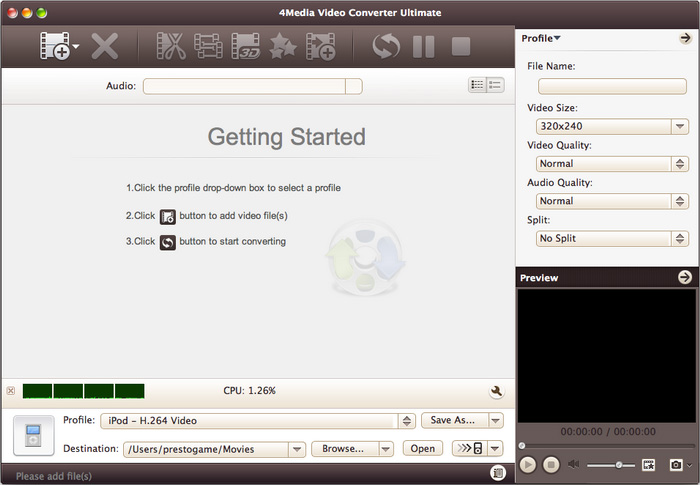Click the Add File toolbar icon

pyautogui.click(x=56, y=46)
